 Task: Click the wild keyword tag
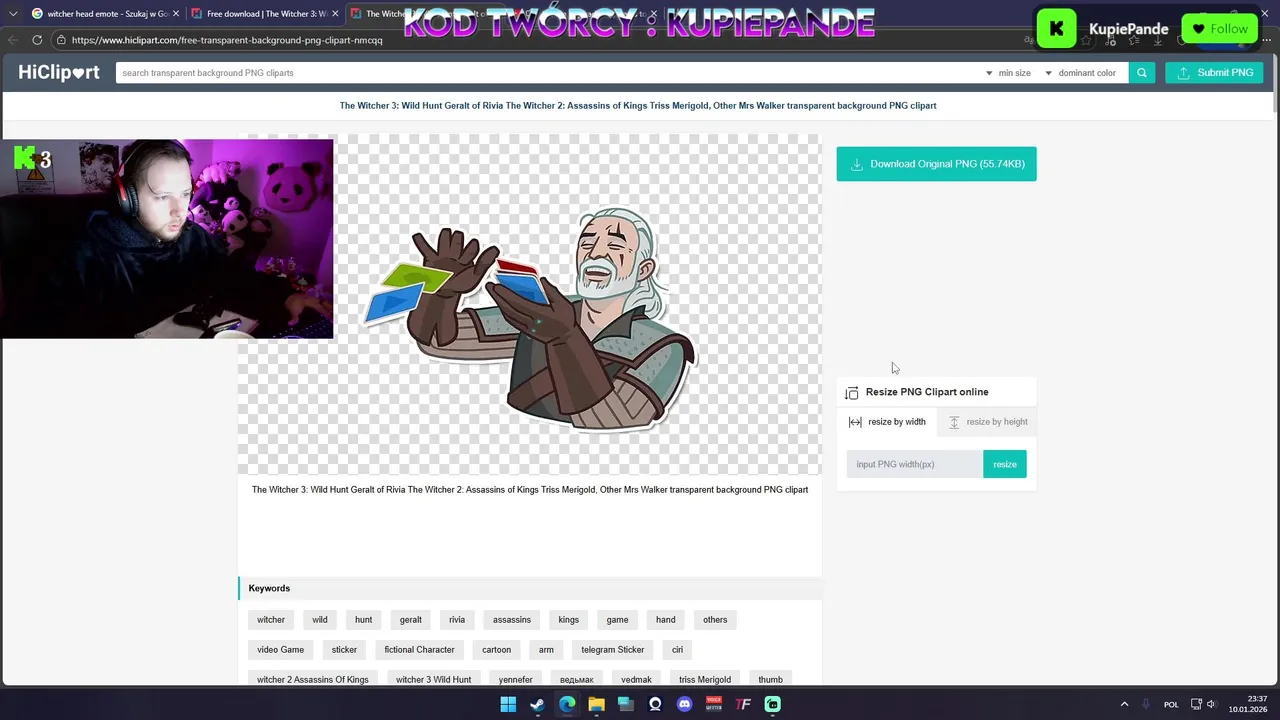coord(320,620)
